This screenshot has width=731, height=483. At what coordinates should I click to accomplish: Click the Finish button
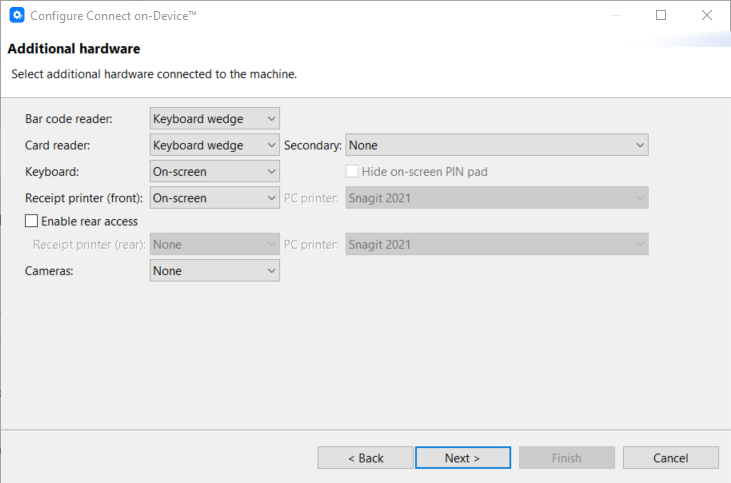(566, 458)
